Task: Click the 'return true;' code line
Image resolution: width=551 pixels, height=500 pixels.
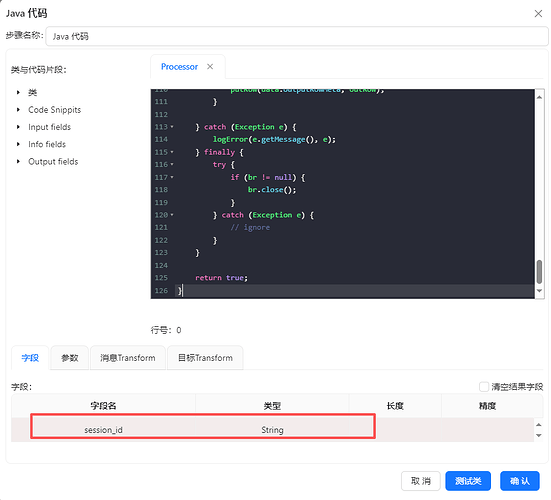Action: point(221,278)
